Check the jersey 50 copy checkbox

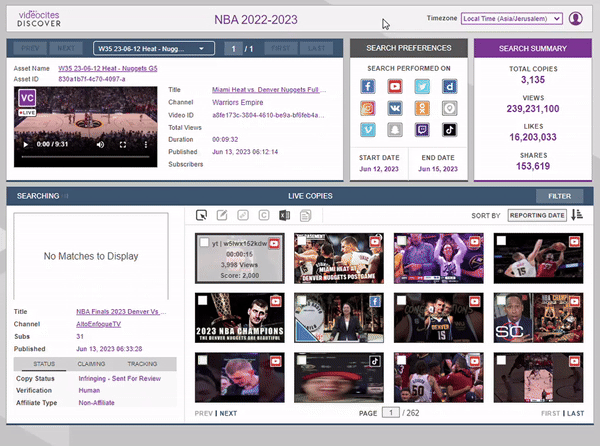[x=401, y=360]
